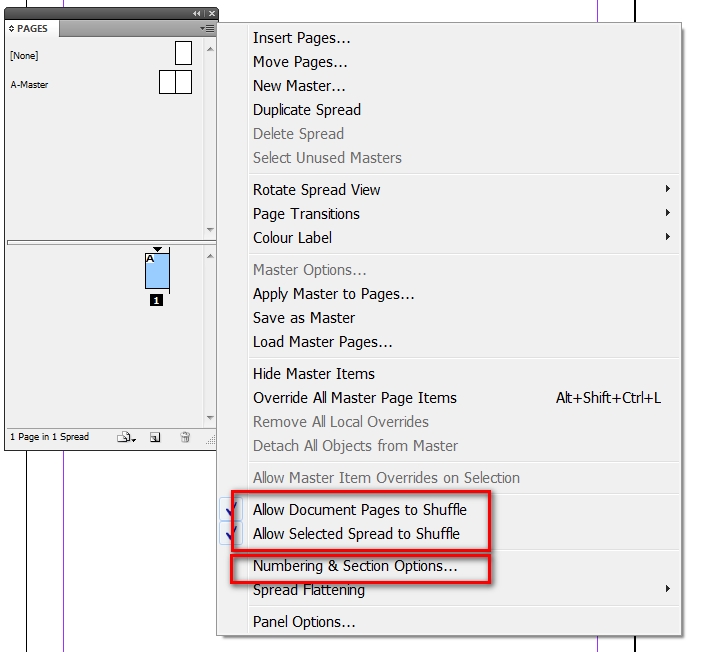Choose Insert Pages from the menu
The width and height of the screenshot is (703, 652).
pyautogui.click(x=301, y=38)
